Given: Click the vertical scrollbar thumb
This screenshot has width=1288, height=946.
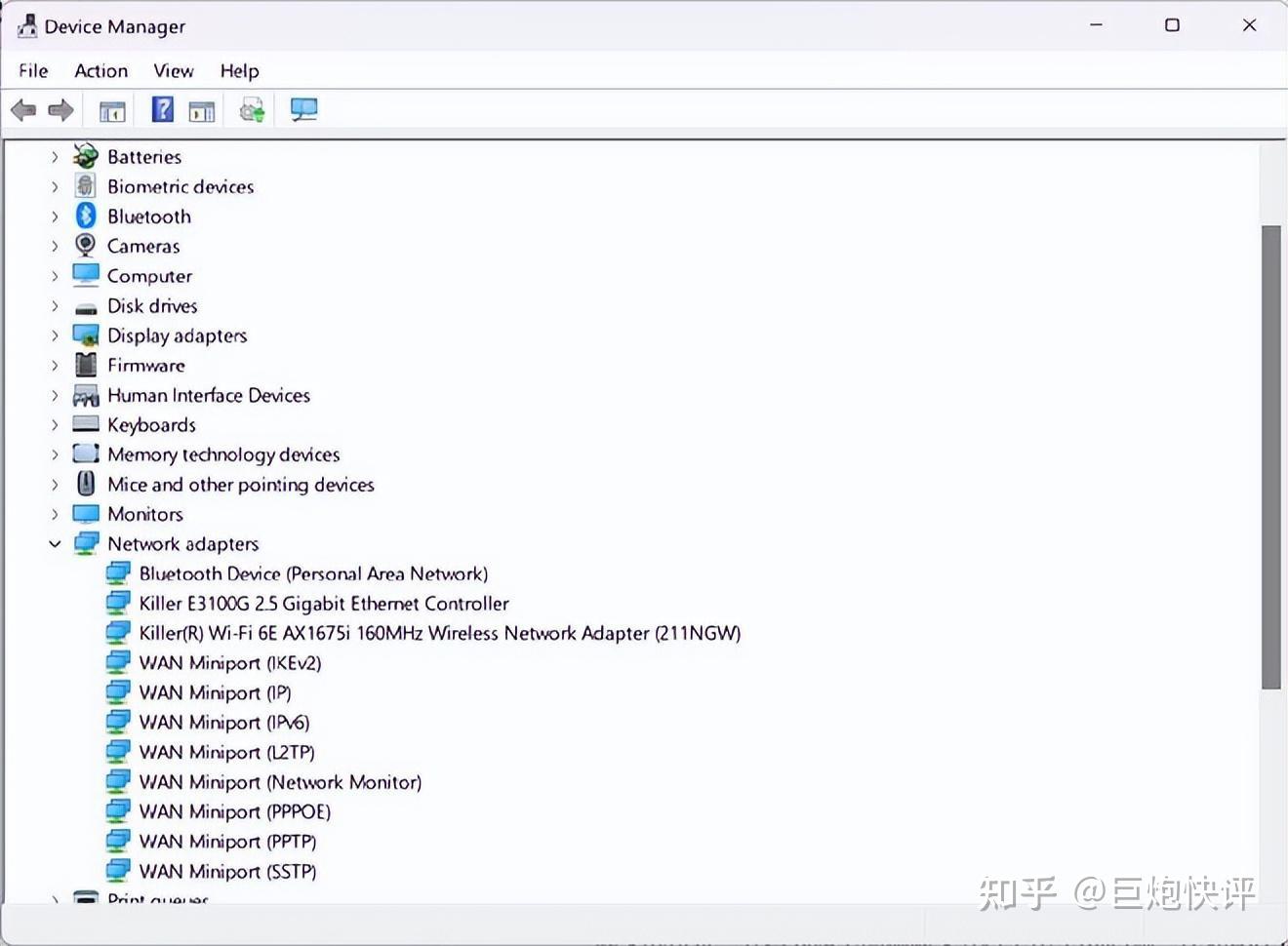Looking at the screenshot, I should pyautogui.click(x=1270, y=457).
